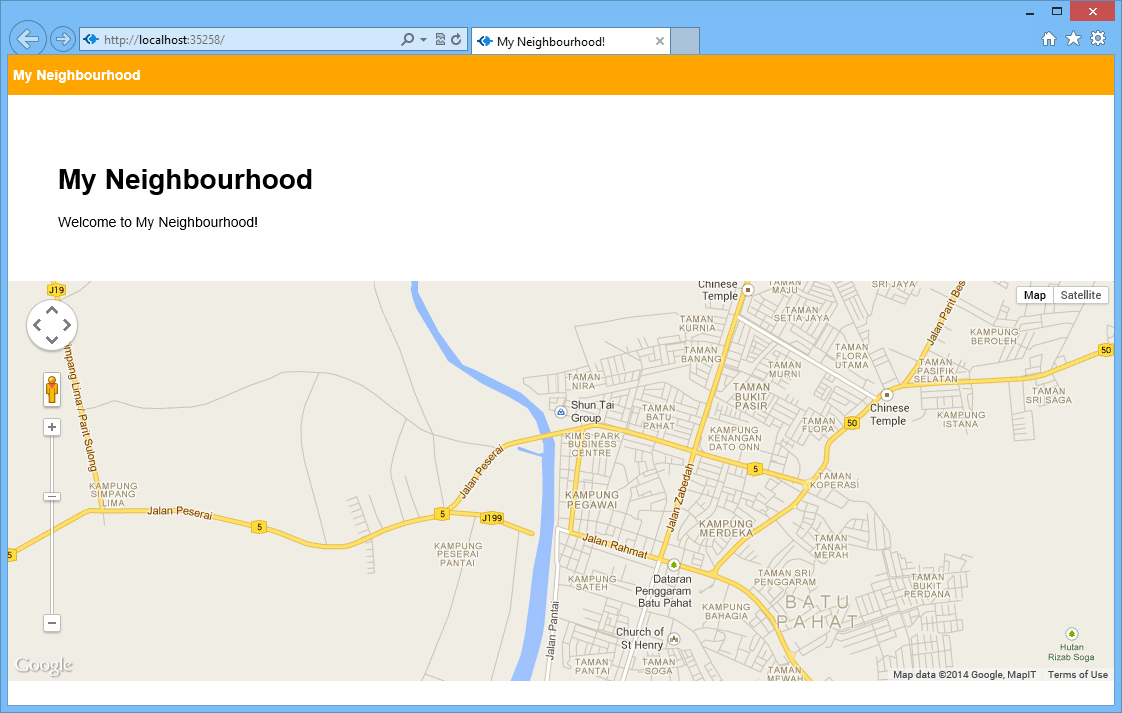Click the browser Back arrow button
The image size is (1122, 713).
pos(28,39)
